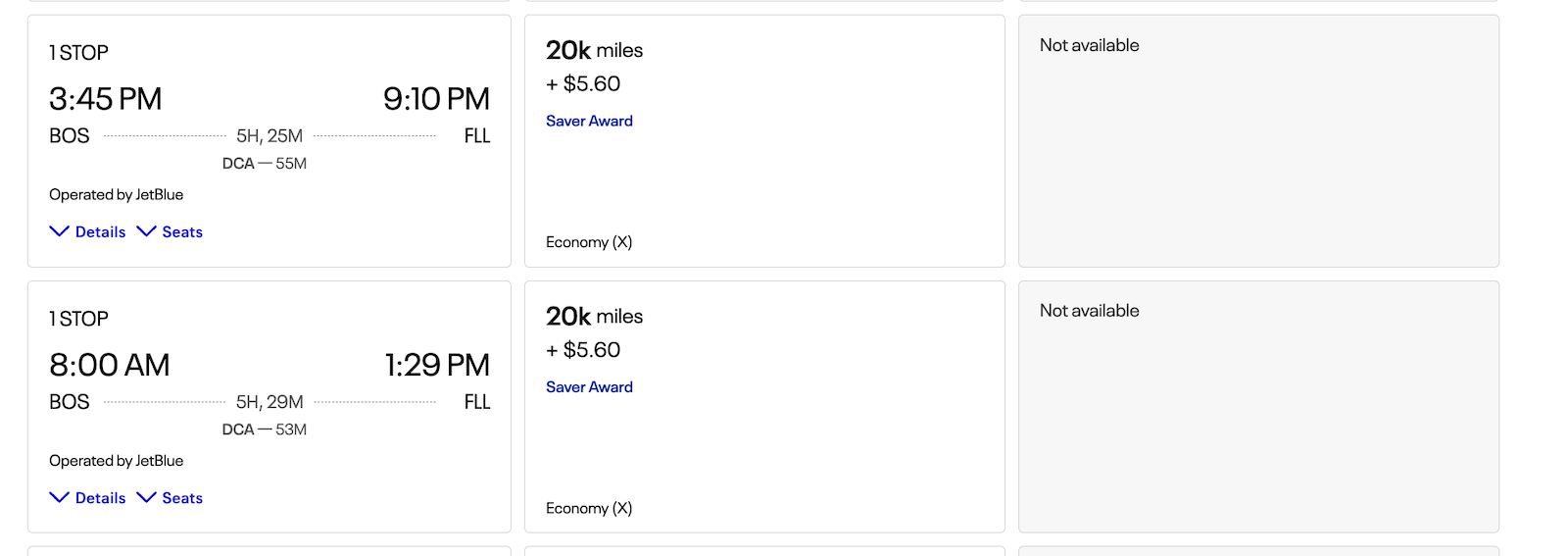
Task: Open Saver Award link on 8:00 AM flight
Action: point(589,386)
